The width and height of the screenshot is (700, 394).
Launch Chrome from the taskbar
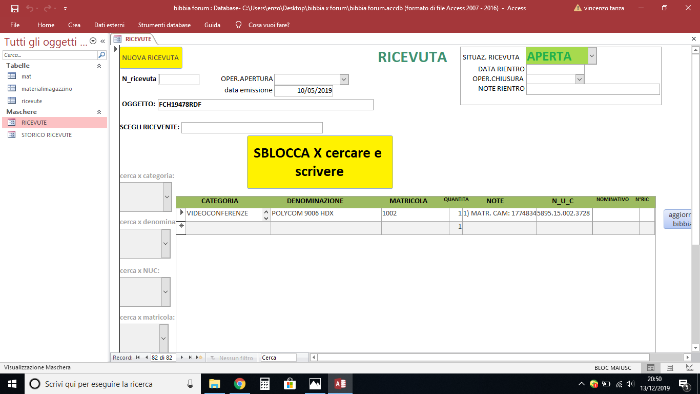point(240,384)
